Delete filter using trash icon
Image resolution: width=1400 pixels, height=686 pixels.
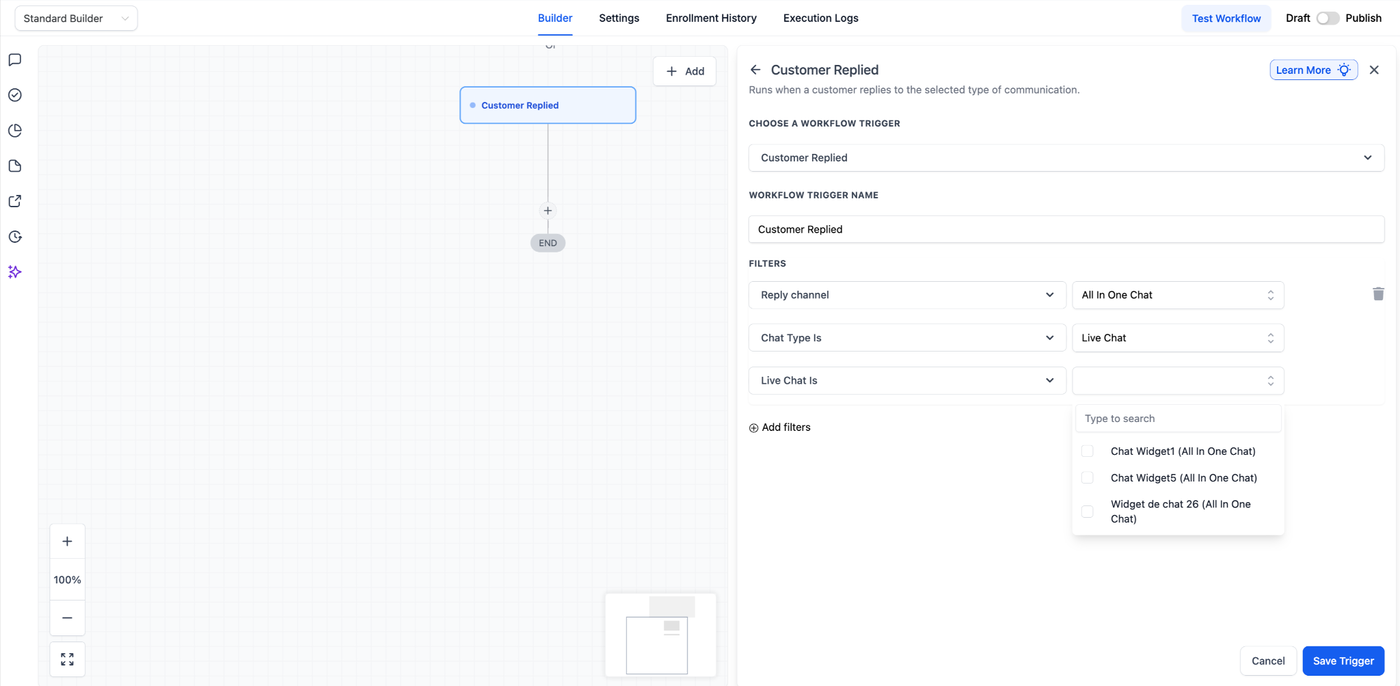(x=1378, y=294)
